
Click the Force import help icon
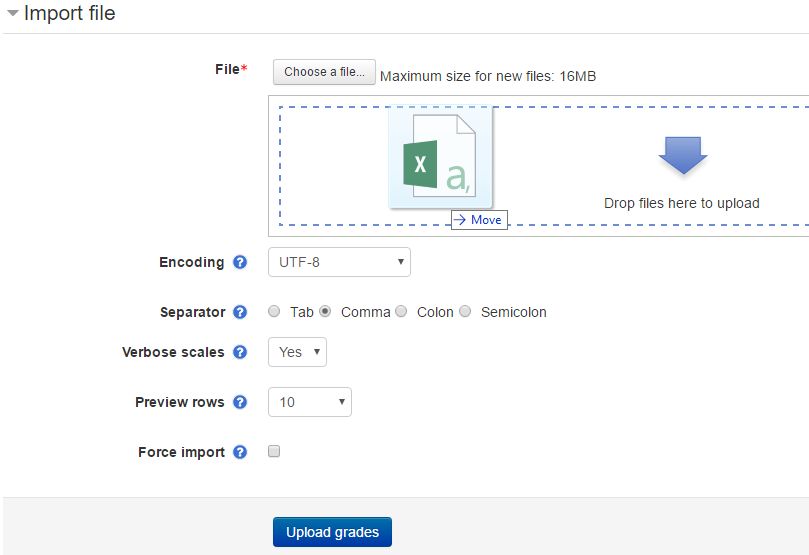pos(240,452)
